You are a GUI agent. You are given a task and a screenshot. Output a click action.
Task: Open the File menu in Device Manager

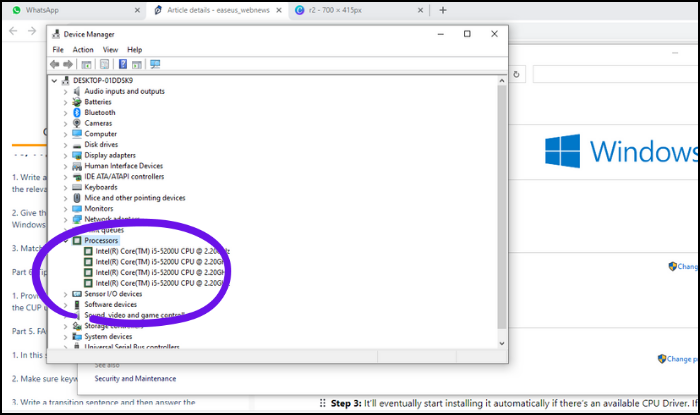tap(58, 50)
